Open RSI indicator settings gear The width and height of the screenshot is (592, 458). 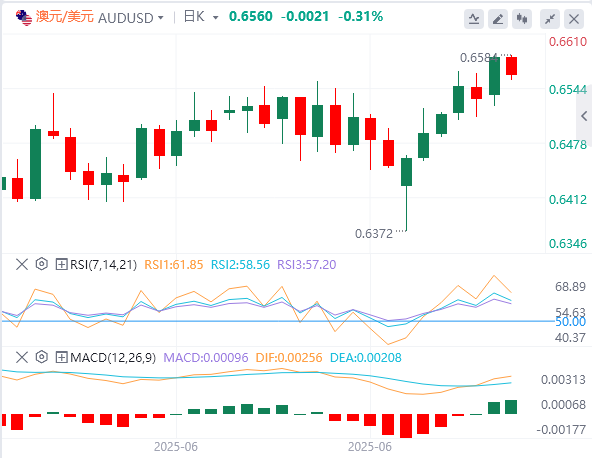click(42, 264)
